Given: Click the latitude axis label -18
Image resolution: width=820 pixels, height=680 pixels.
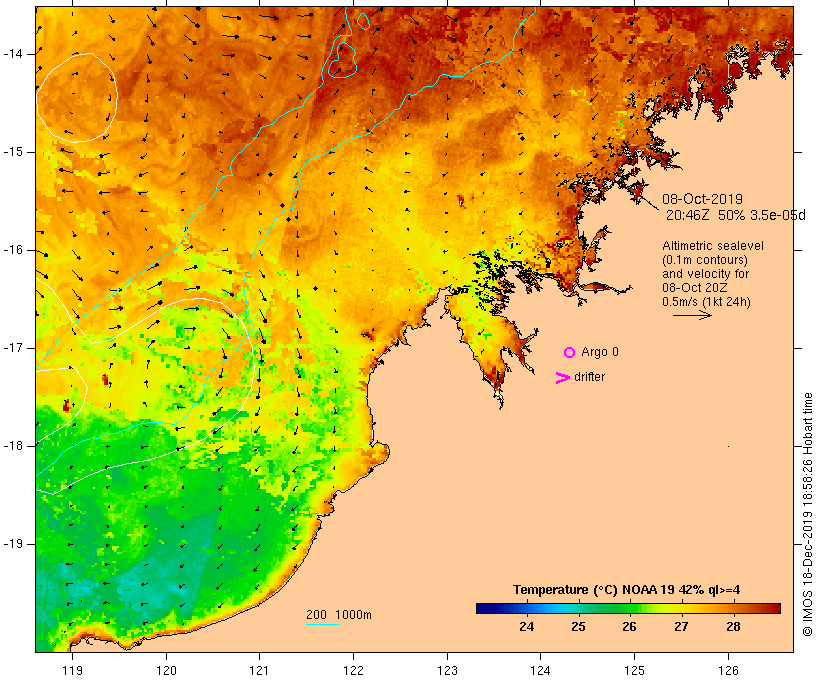Looking at the screenshot, I should pos(13,446).
